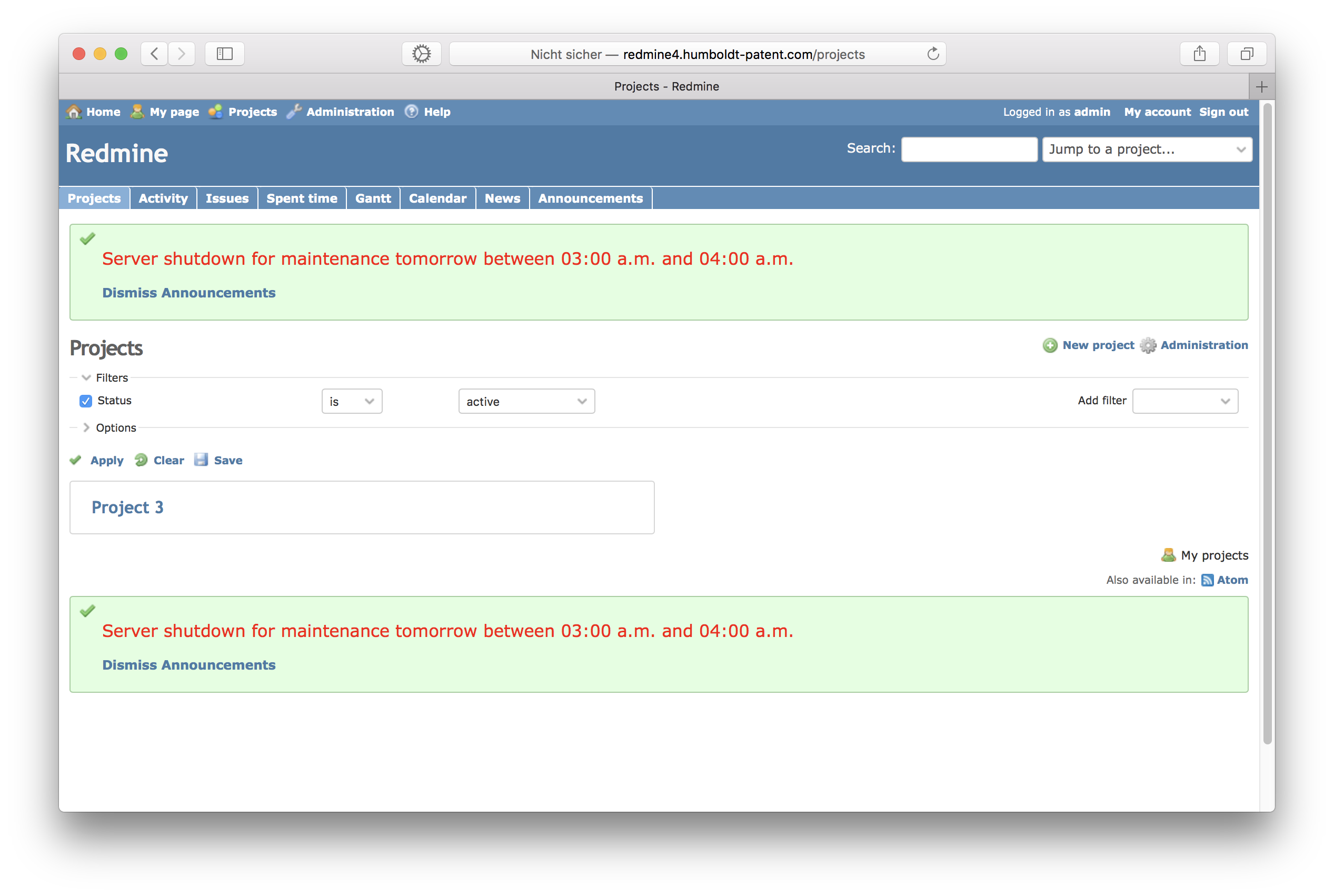Open the 'is' operator dropdown

pyautogui.click(x=352, y=401)
